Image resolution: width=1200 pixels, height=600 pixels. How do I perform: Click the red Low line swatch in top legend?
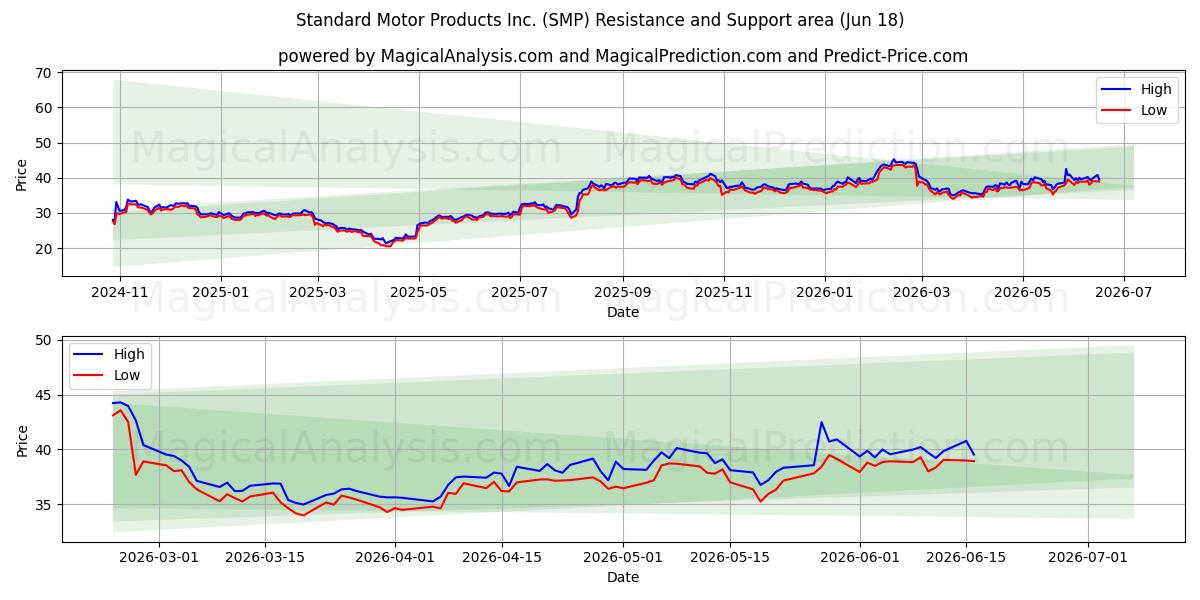[1118, 111]
